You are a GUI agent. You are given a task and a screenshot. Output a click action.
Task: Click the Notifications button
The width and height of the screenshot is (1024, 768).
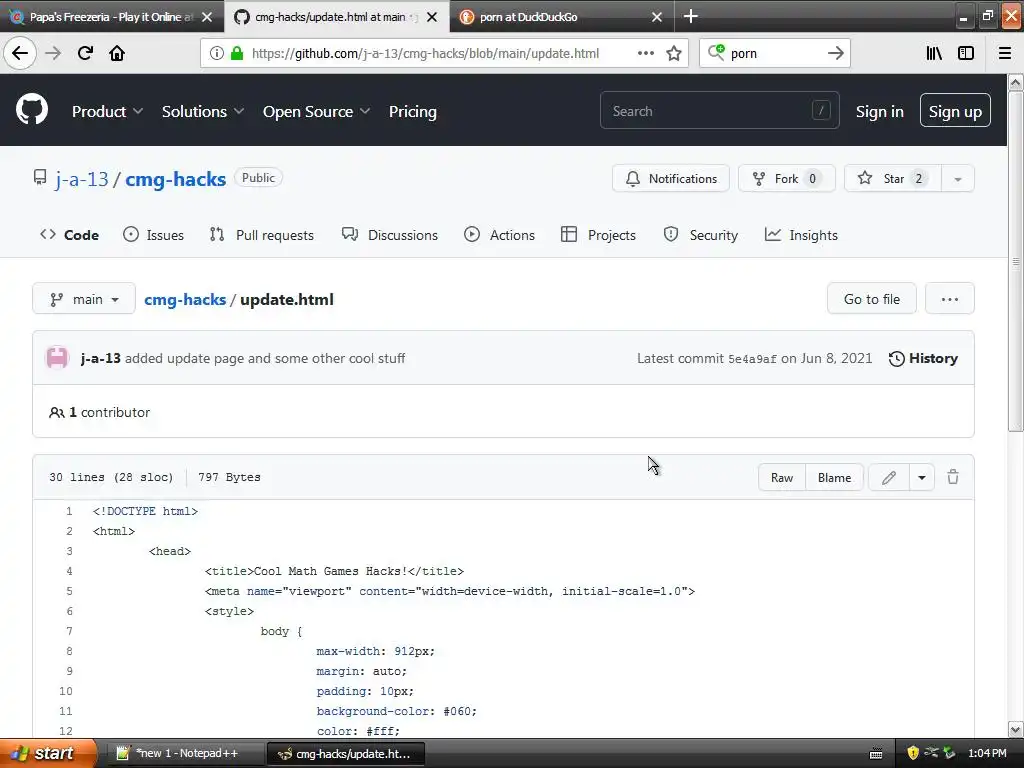pos(671,179)
